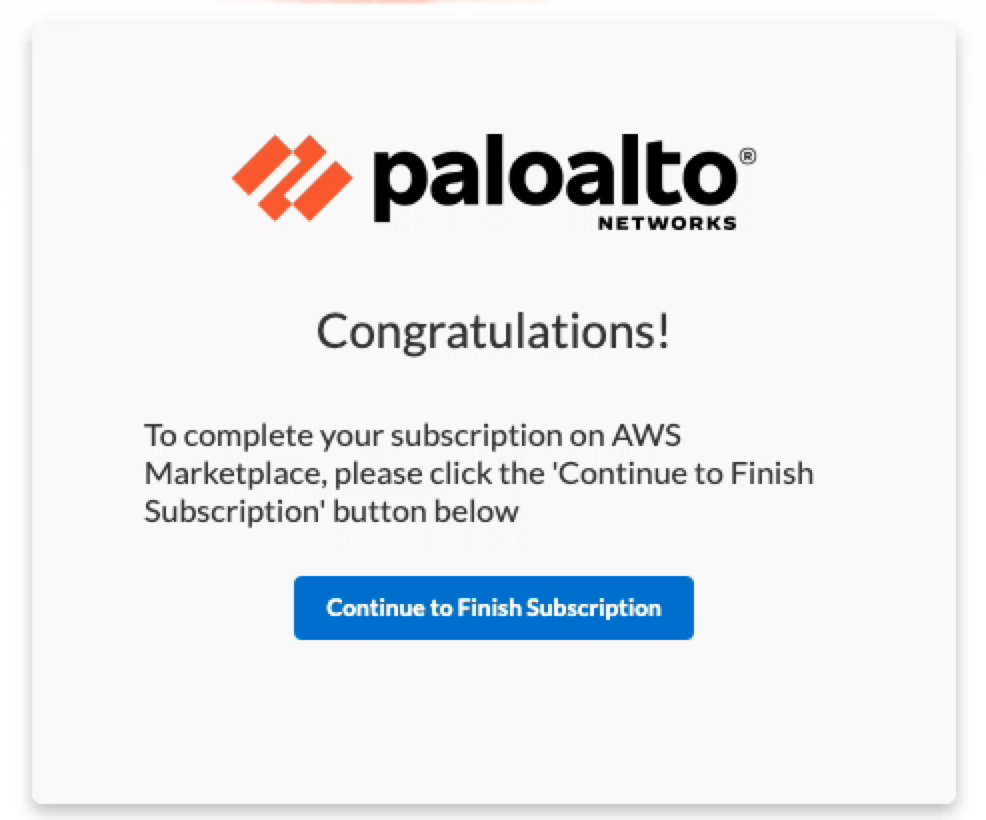This screenshot has width=986, height=820.
Task: Select the NETWORKS label under the logo
Action: coord(667,224)
